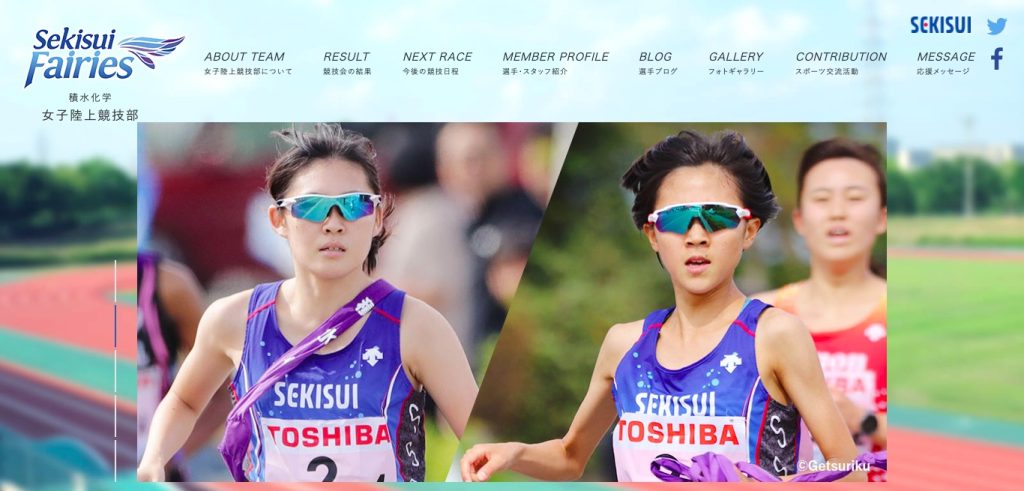This screenshot has height=491, width=1024.
Task: Open the Facebook icon link
Action: pyautogui.click(x=997, y=59)
